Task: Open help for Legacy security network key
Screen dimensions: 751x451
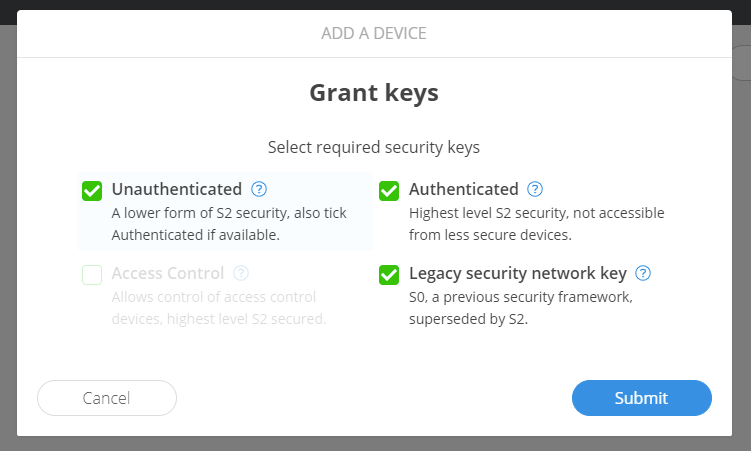Action: click(x=643, y=273)
